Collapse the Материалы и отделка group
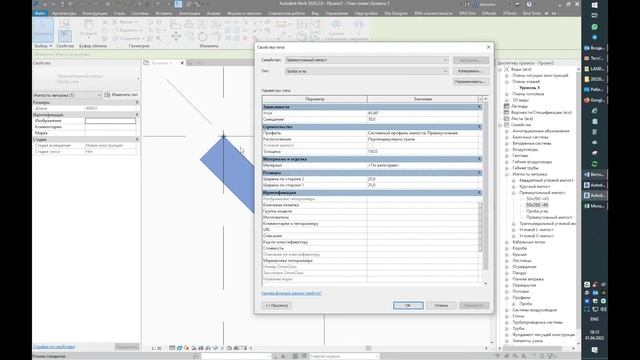Image resolution: width=640 pixels, height=360 pixels. pyautogui.click(x=479, y=159)
